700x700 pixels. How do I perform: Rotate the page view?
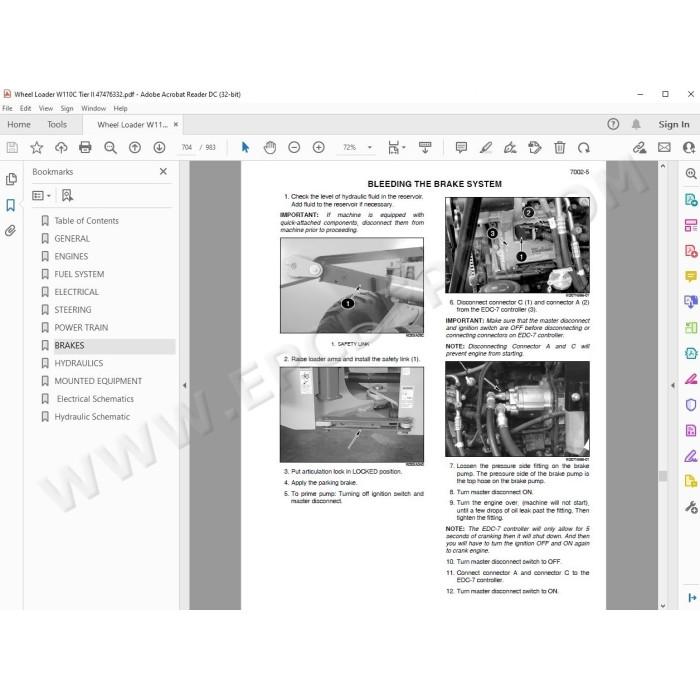(584, 147)
